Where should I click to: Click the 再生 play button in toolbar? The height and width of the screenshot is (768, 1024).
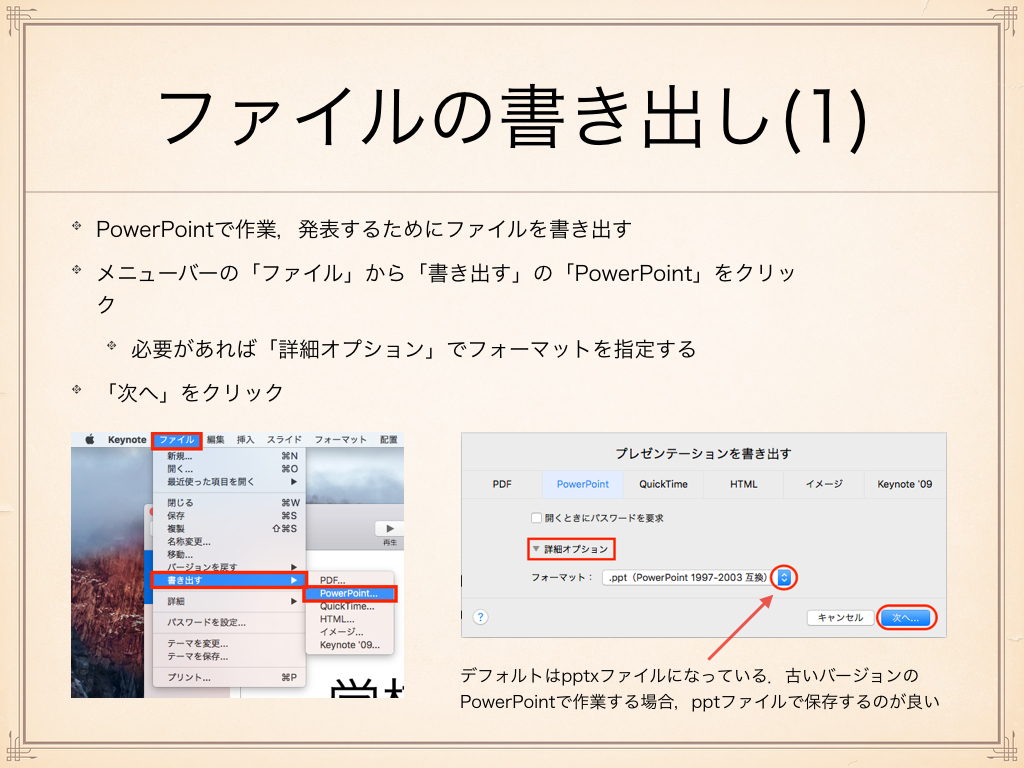tap(390, 528)
